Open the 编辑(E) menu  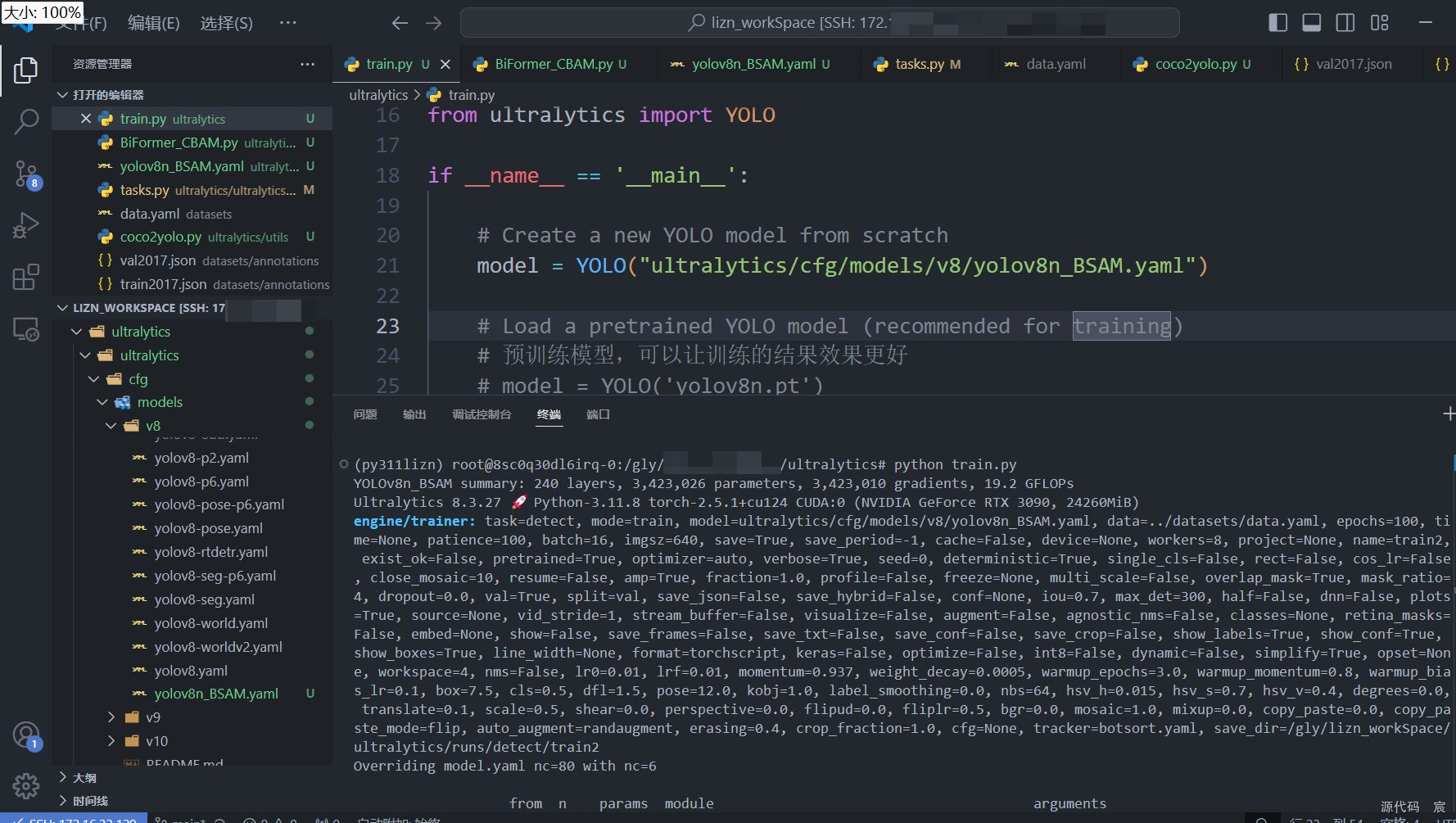point(154,23)
